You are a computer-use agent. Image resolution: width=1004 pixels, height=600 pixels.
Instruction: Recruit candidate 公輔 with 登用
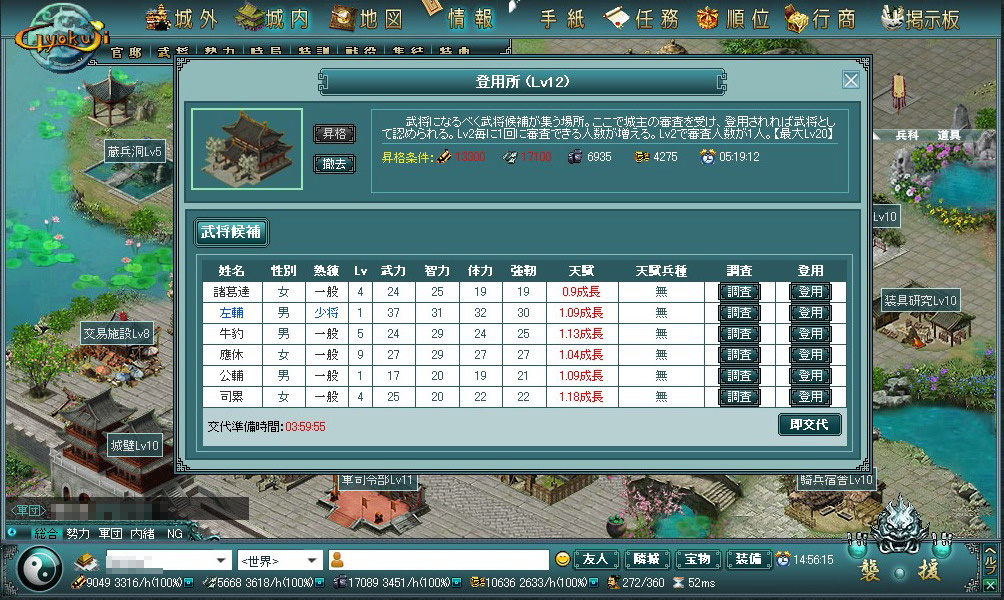pos(810,376)
